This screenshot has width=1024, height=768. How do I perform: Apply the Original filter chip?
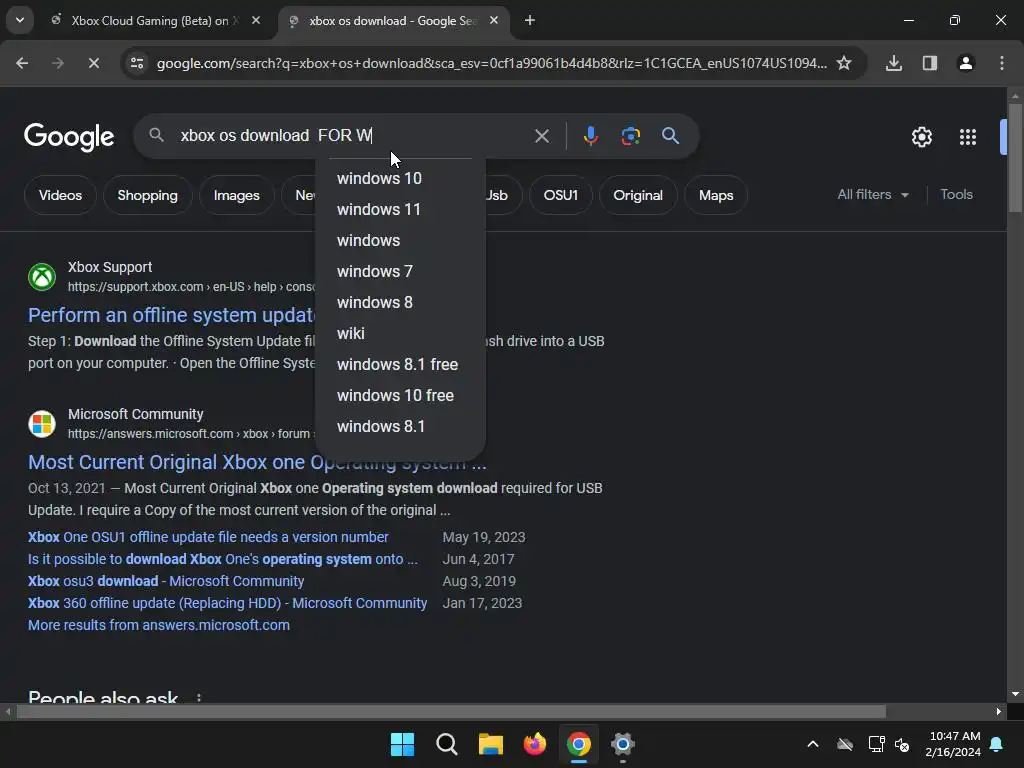click(x=637, y=195)
